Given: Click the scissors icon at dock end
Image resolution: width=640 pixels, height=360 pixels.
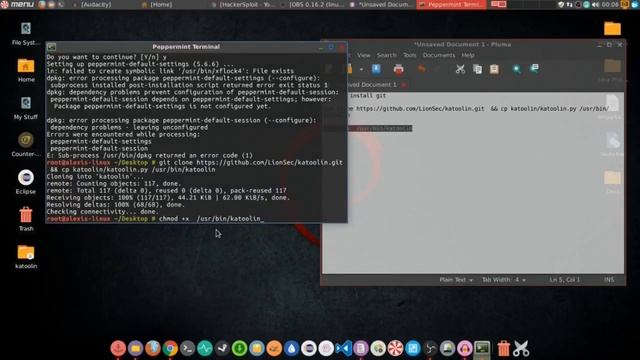Looking at the screenshot, I should (521, 348).
